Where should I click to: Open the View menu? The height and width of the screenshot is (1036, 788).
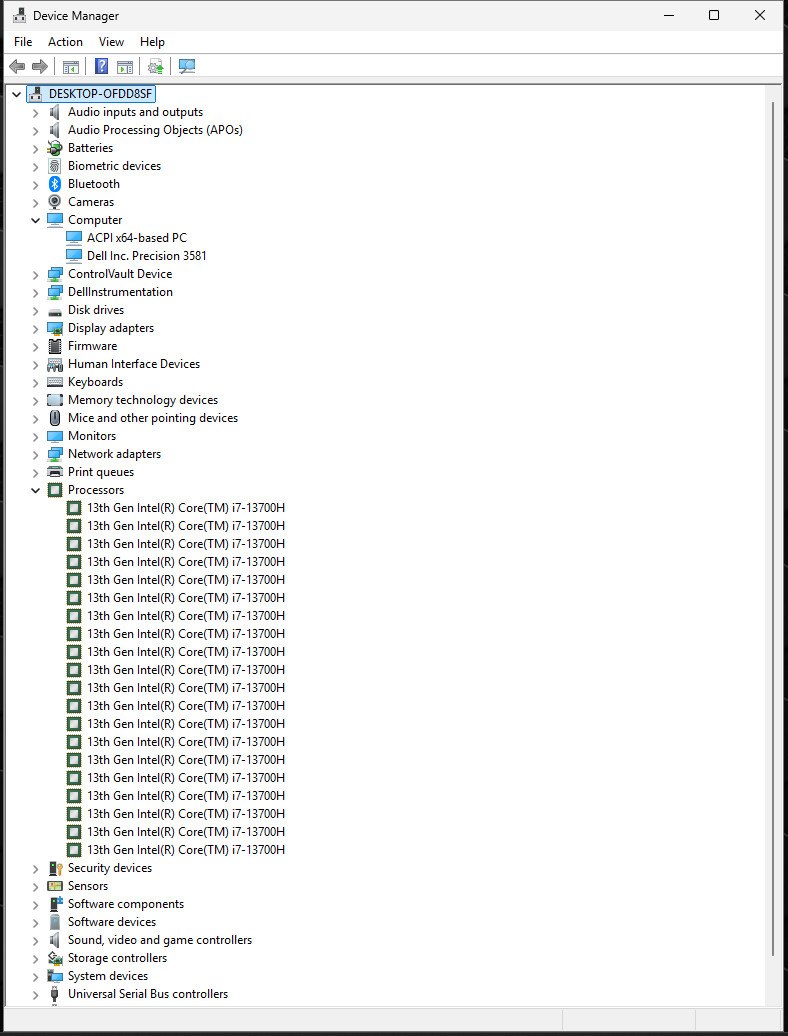point(111,42)
